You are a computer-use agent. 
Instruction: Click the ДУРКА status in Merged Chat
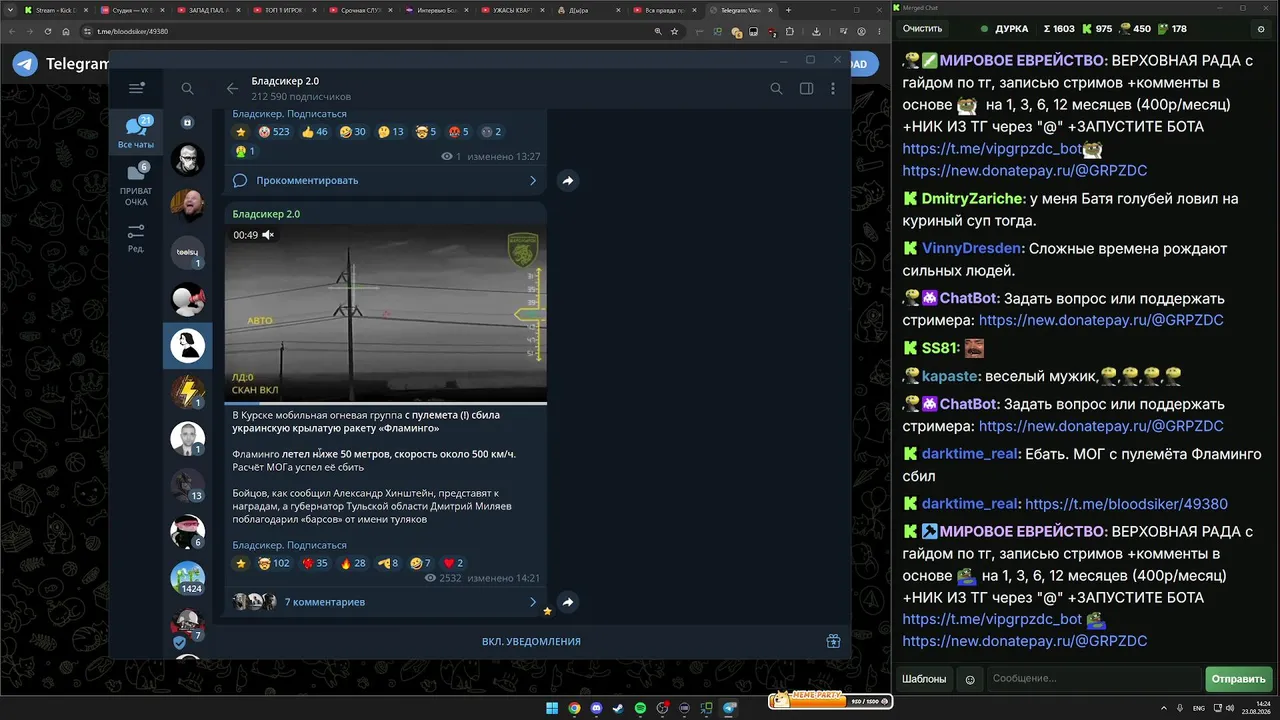1004,29
